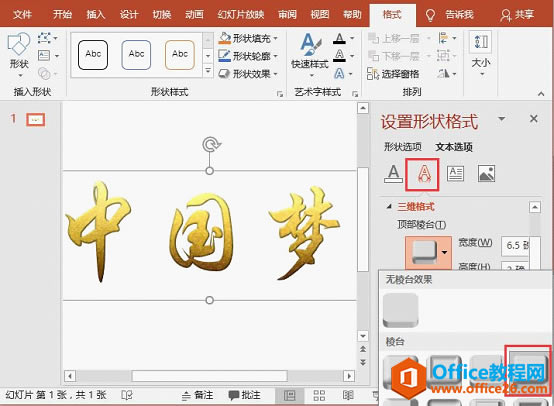554x406 pixels.
Task: Open the 审阅 ribbon tab
Action: 287,14
